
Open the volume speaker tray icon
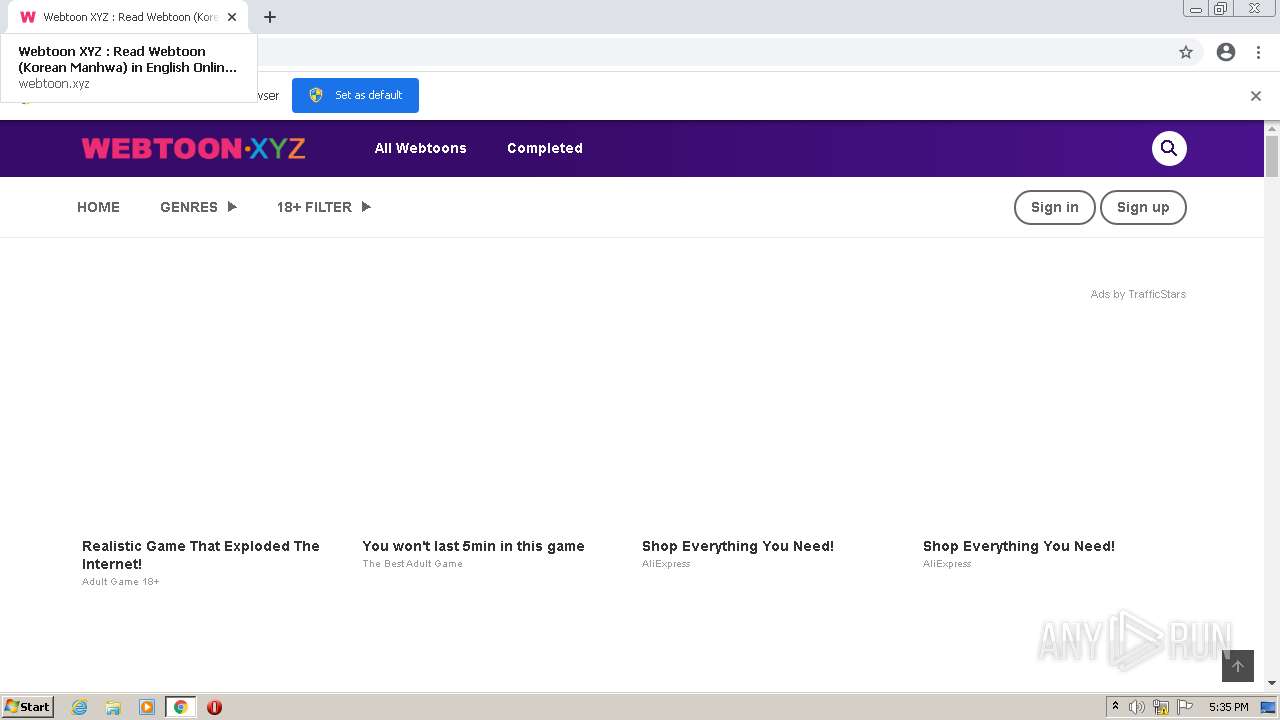coord(1137,707)
